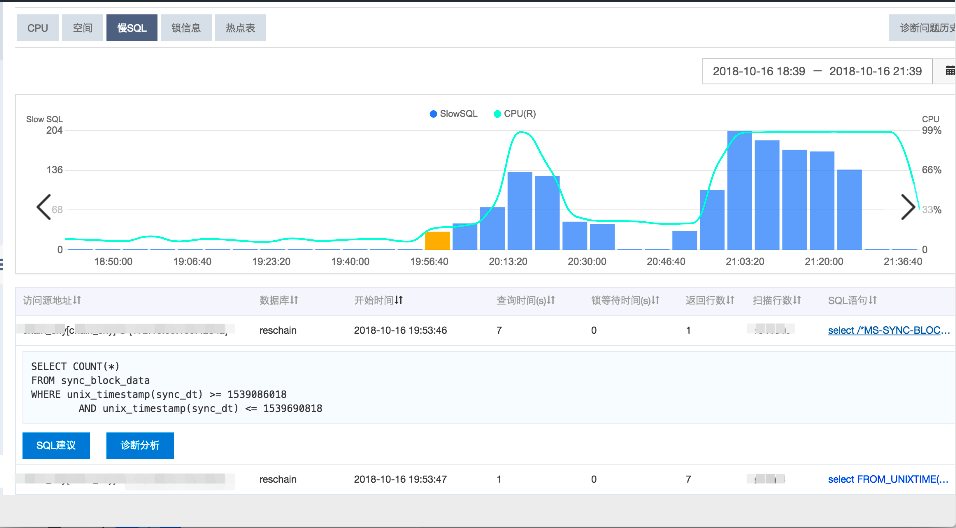The image size is (956, 528).
Task: Click the tallest SlowSQL bar near 21:03:20
Action: pyautogui.click(x=739, y=190)
